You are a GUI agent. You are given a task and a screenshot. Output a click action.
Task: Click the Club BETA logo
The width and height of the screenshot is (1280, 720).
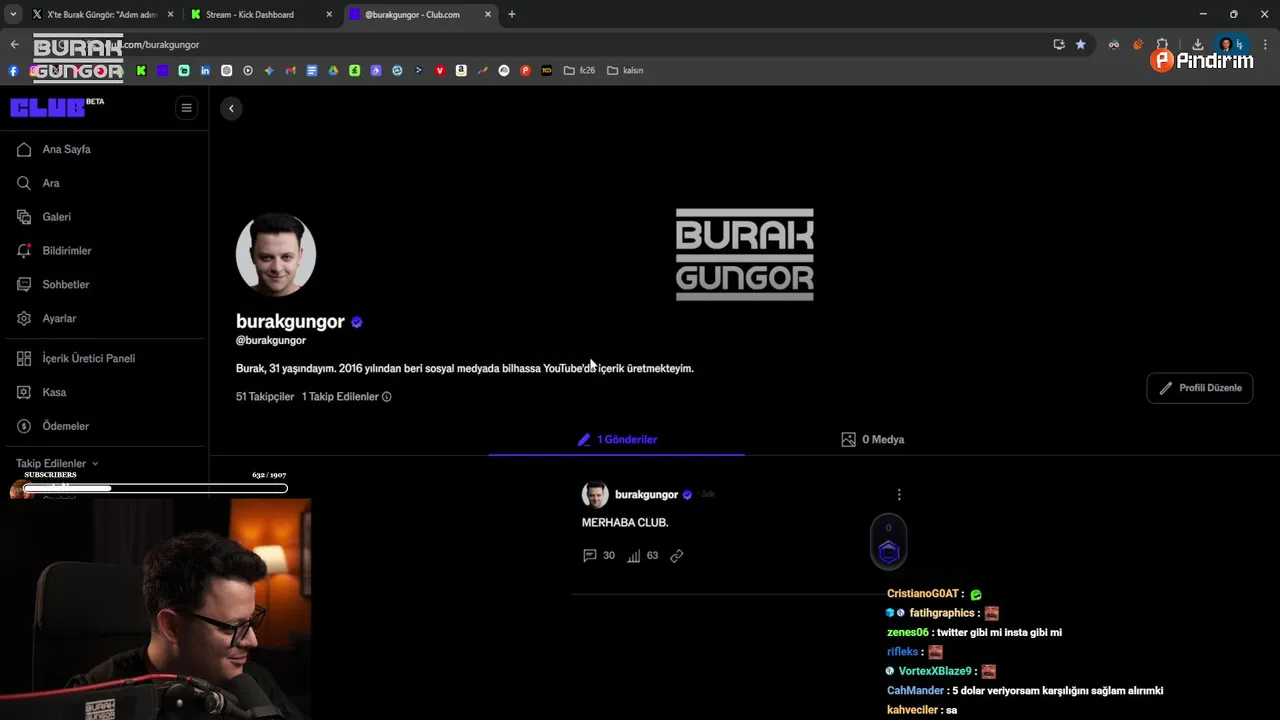pos(57,107)
